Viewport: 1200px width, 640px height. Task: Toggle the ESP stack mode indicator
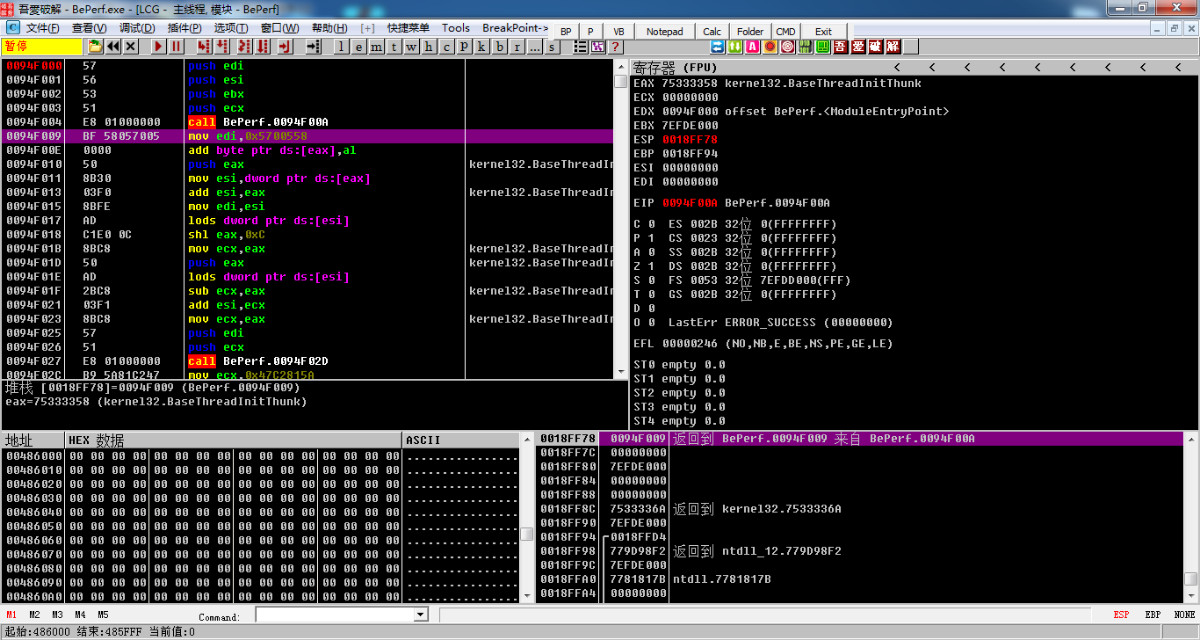click(1122, 615)
